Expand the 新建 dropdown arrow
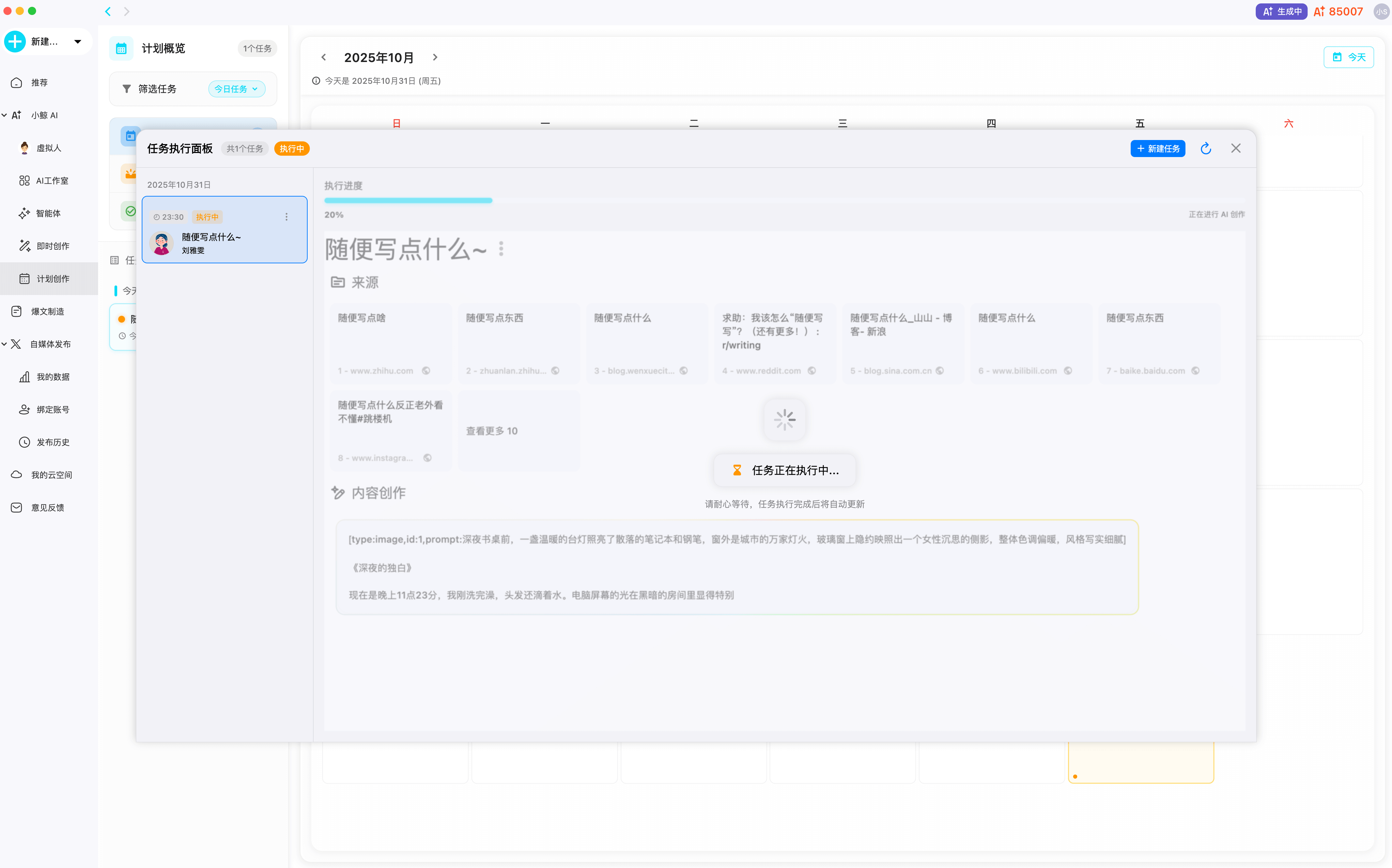 point(77,41)
